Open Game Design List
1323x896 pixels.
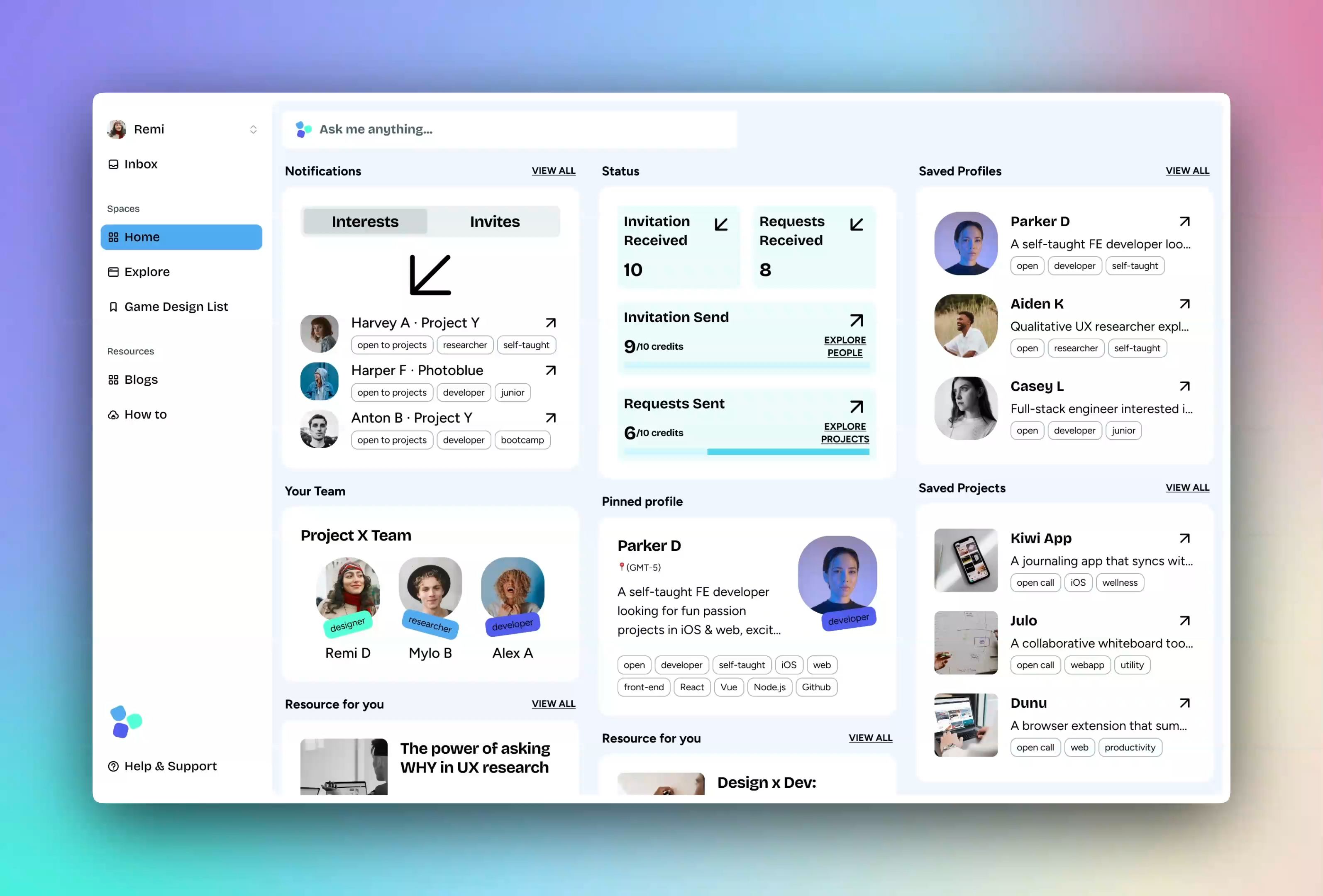click(x=181, y=307)
